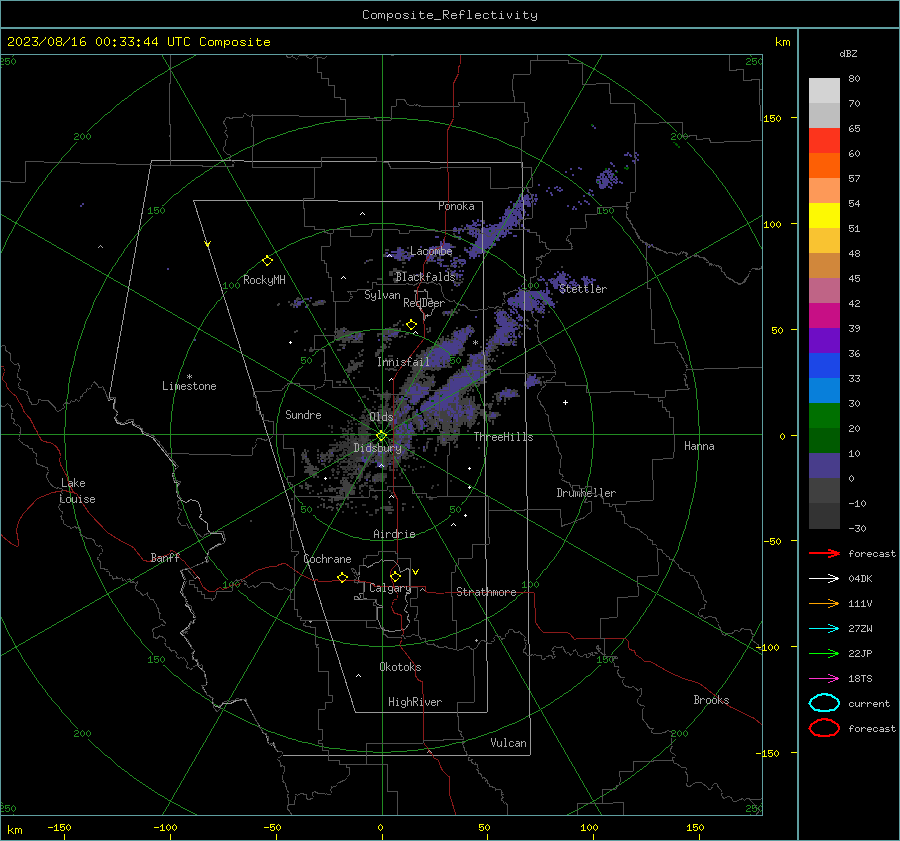Screen dimensions: 900x841
Task: Click the HighRiver label
Action: point(415,702)
